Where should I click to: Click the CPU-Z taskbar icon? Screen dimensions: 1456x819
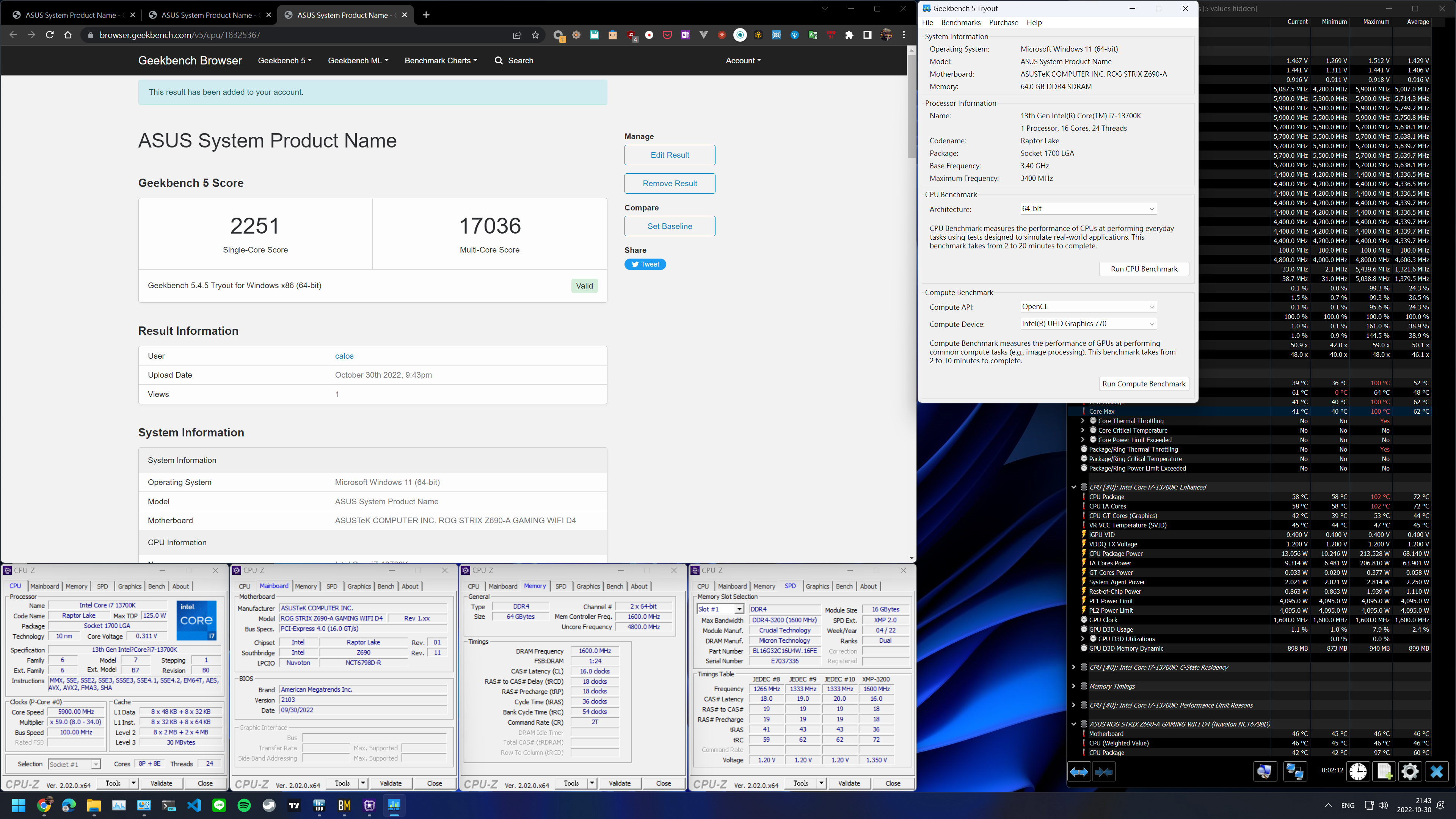pos(369,805)
